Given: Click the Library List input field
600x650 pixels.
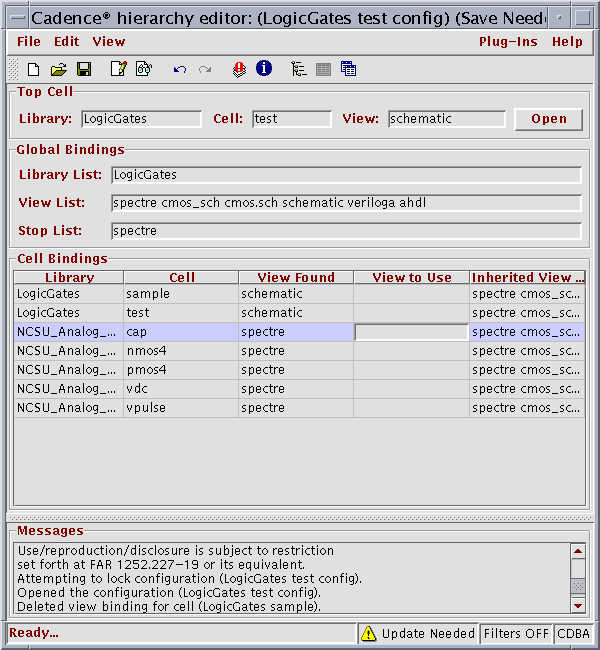Looking at the screenshot, I should 345,175.
